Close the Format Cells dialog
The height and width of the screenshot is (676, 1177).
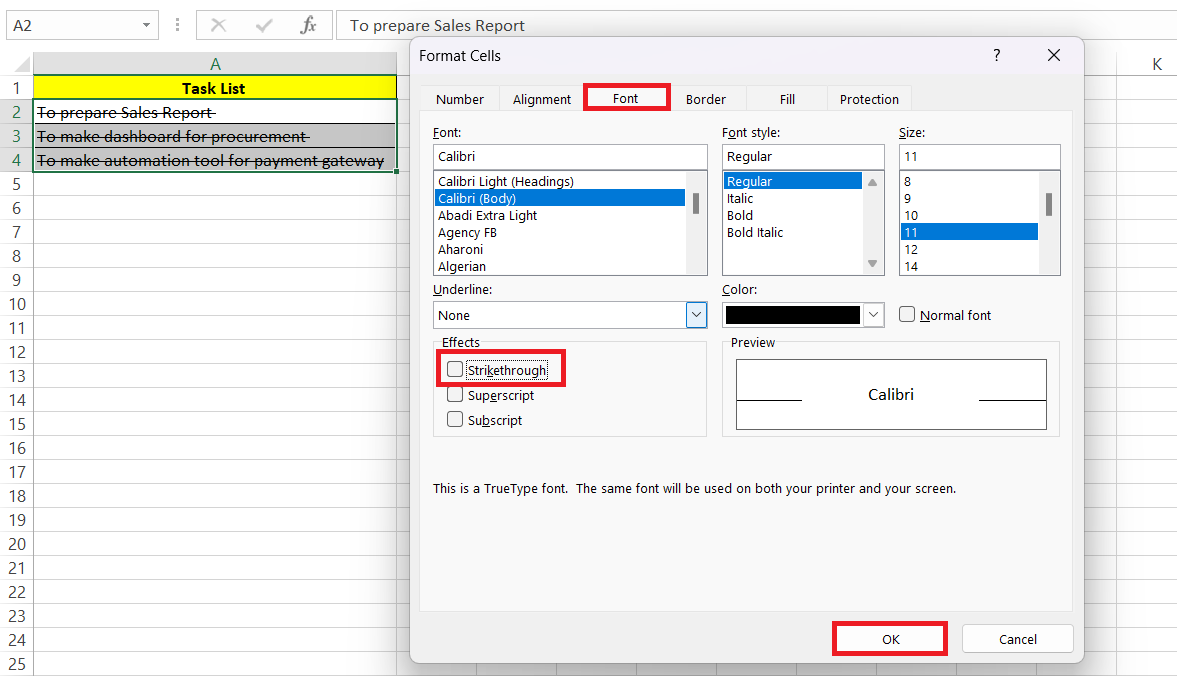1054,56
